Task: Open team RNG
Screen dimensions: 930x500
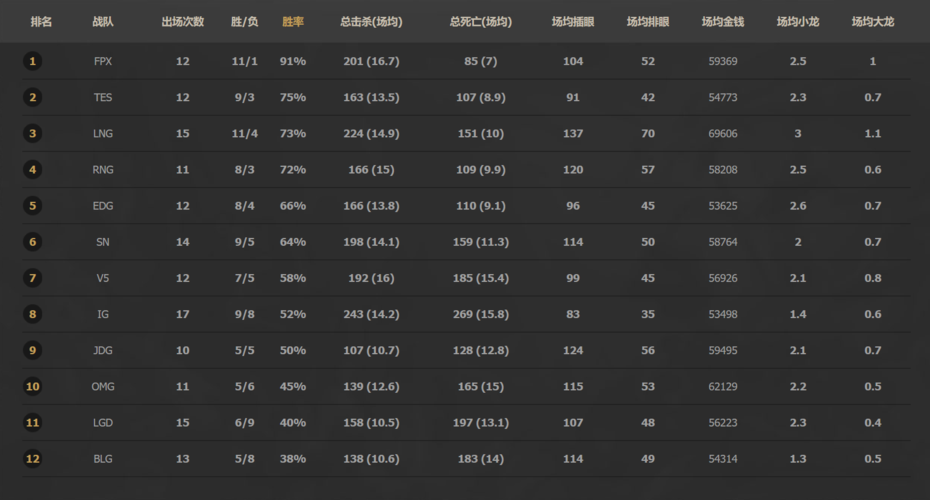Action: [103, 170]
